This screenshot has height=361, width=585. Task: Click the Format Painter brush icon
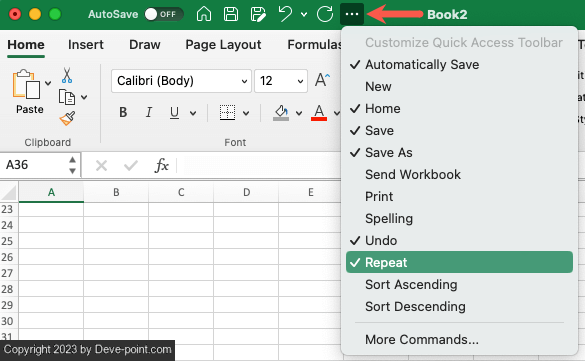[x=67, y=119]
